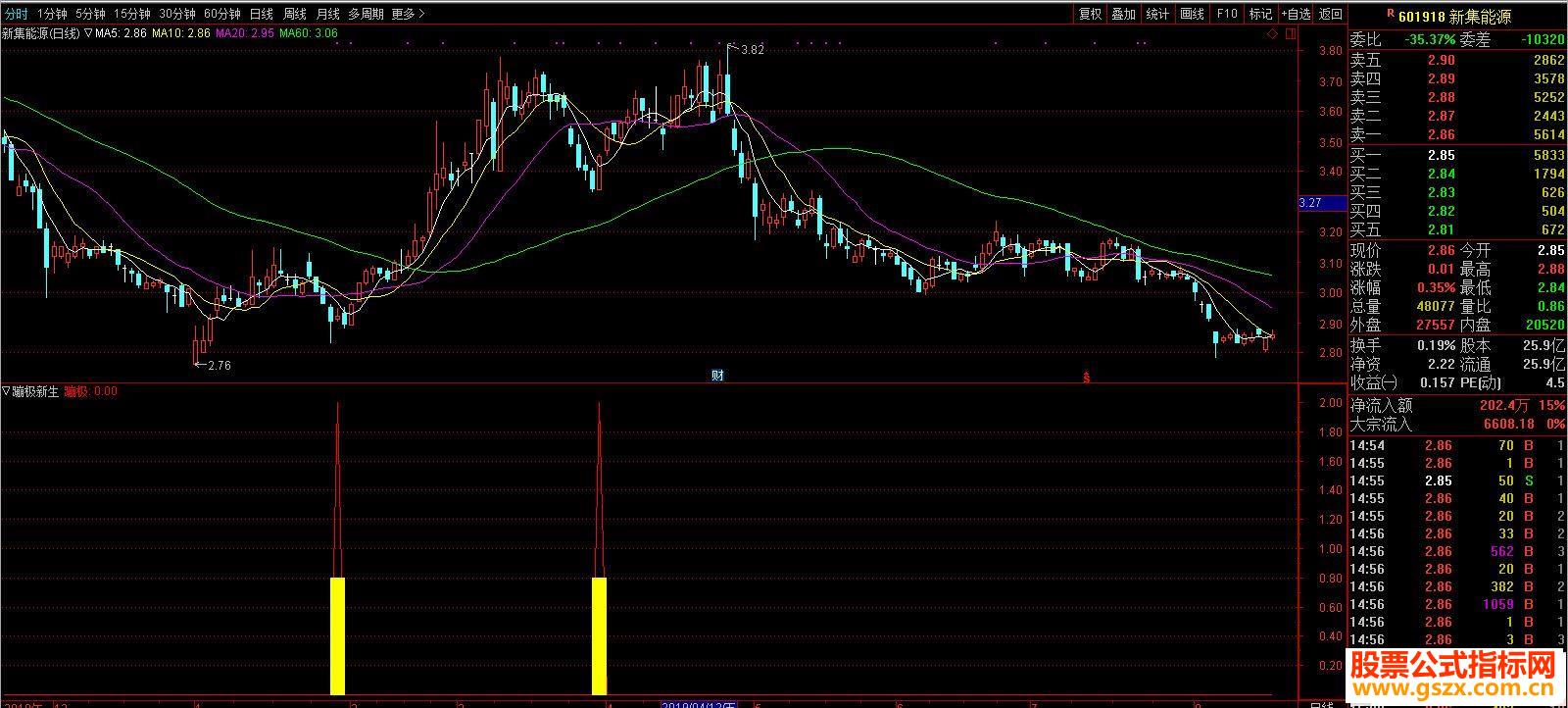
Task: Activate the 画线 drawing tool button
Action: click(1192, 14)
